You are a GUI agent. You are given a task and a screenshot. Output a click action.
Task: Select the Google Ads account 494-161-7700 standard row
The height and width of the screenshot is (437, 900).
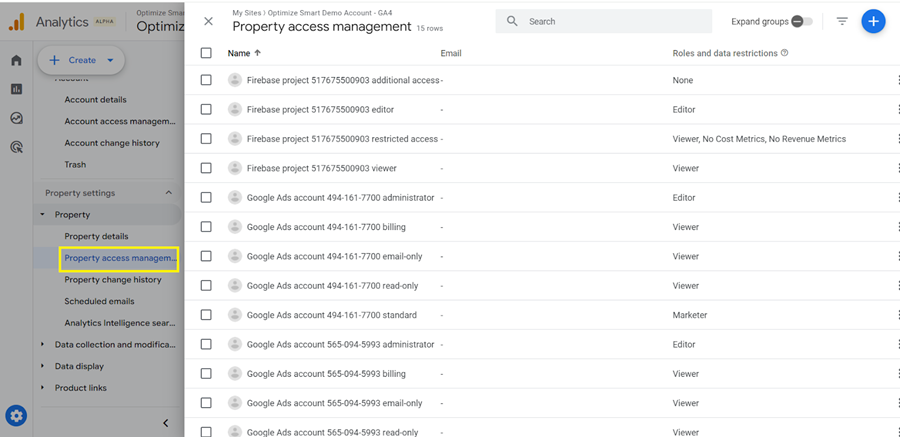click(x=542, y=315)
